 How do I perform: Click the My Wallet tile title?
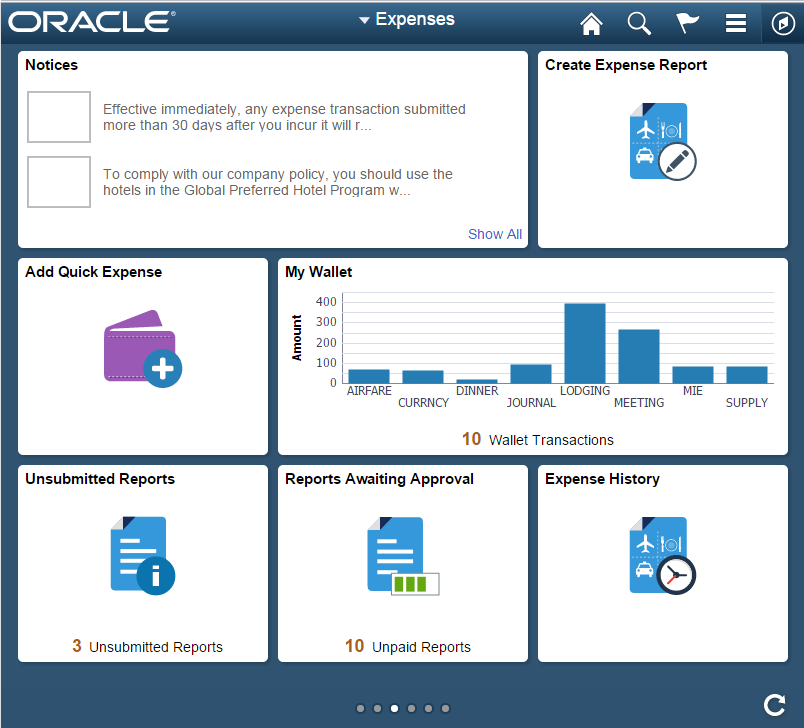point(318,272)
